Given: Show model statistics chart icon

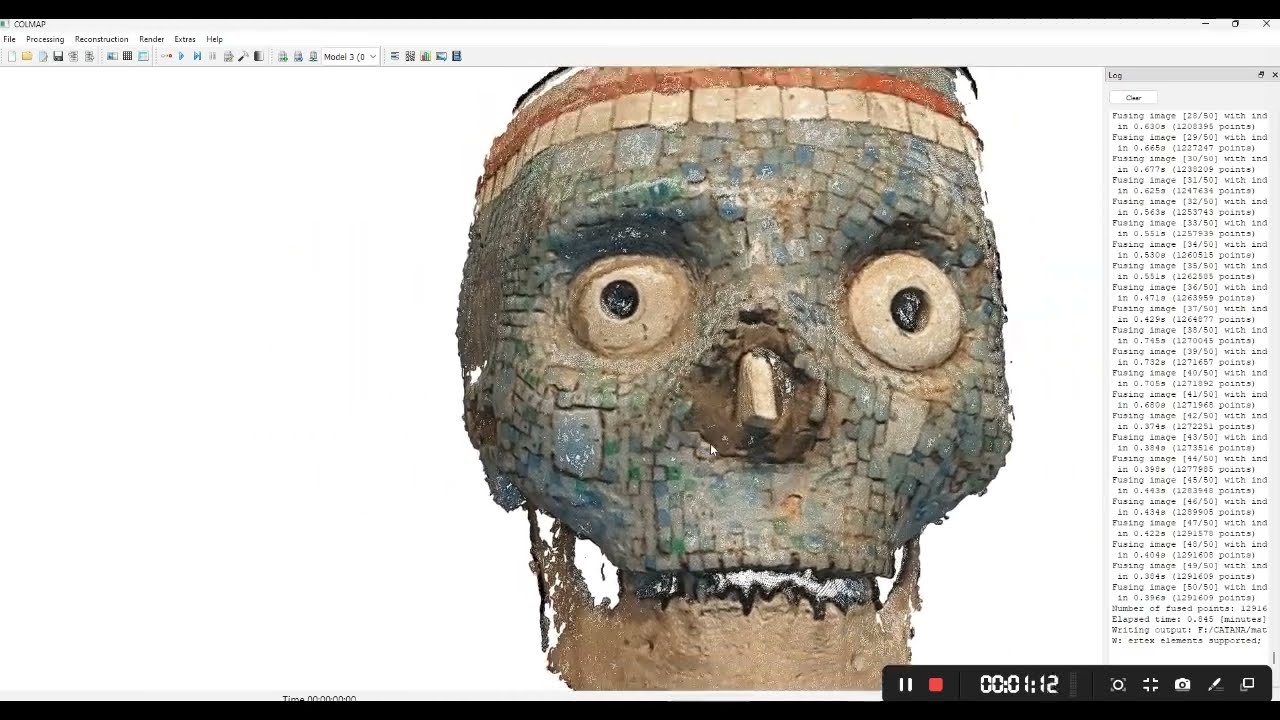Looking at the screenshot, I should (x=425, y=57).
